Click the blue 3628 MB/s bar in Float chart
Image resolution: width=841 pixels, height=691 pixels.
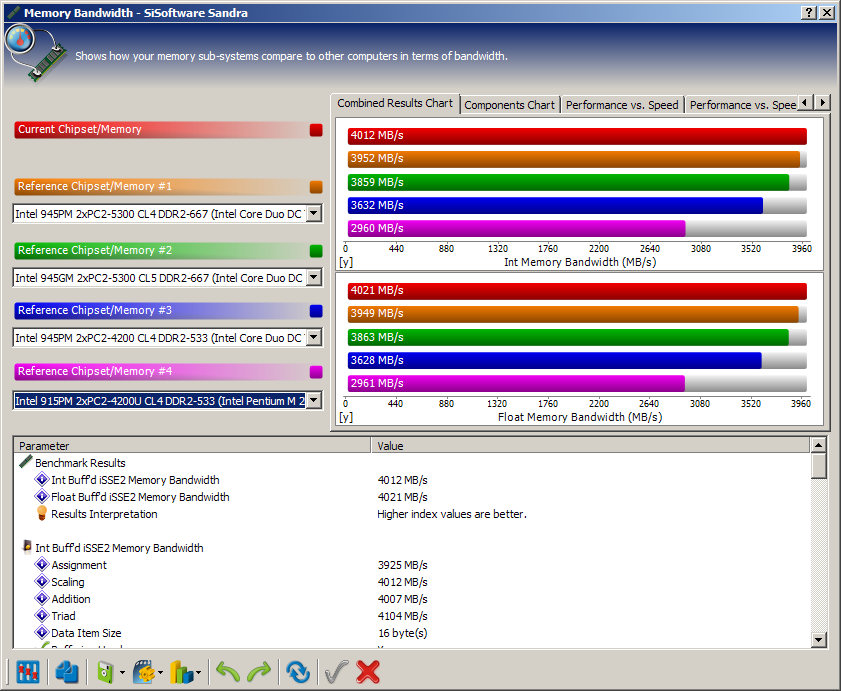point(555,361)
